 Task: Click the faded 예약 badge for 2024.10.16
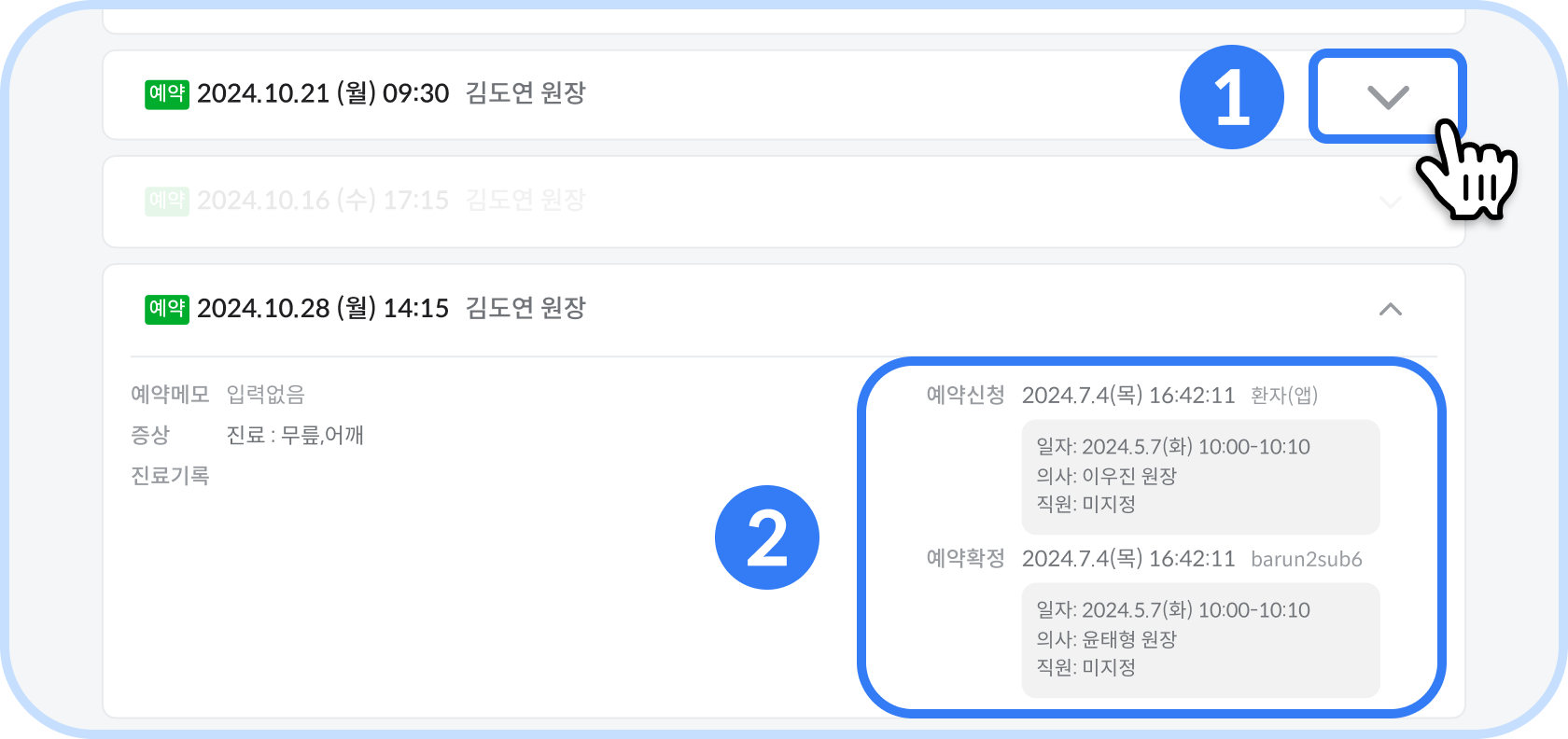(x=167, y=201)
